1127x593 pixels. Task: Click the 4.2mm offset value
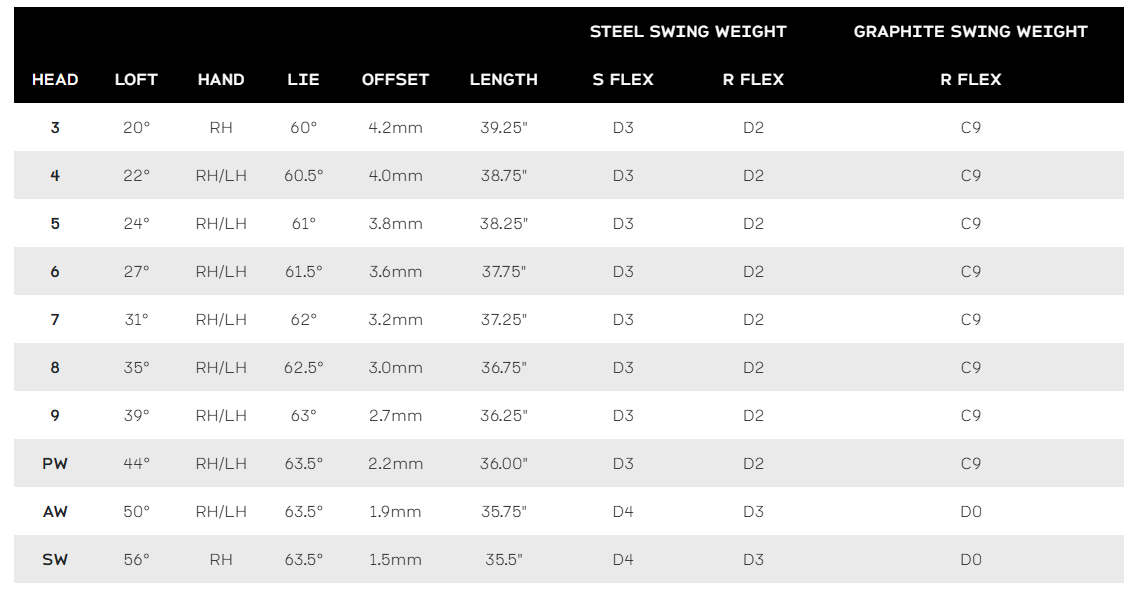395,128
